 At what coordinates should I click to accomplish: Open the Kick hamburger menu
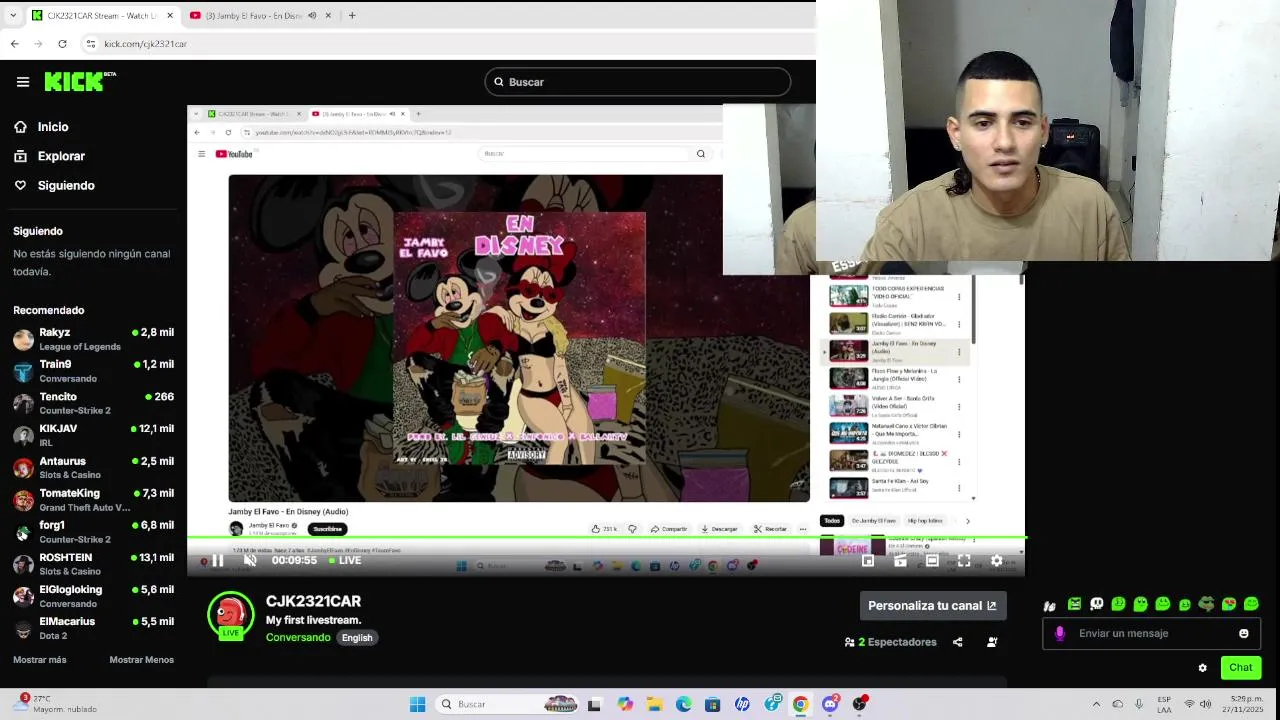[23, 82]
